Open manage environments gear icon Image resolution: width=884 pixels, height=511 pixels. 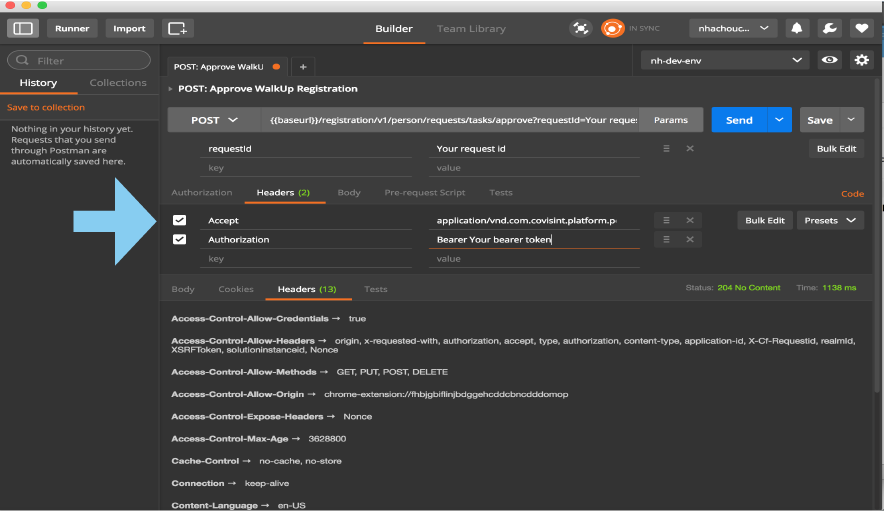click(x=861, y=61)
